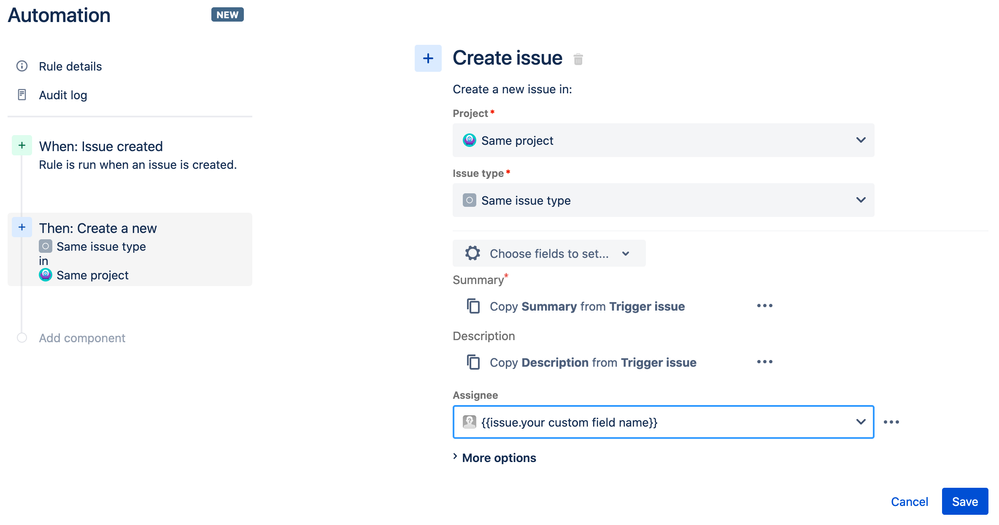Click the gear icon in Choose fields
999x525 pixels.
pos(472,254)
